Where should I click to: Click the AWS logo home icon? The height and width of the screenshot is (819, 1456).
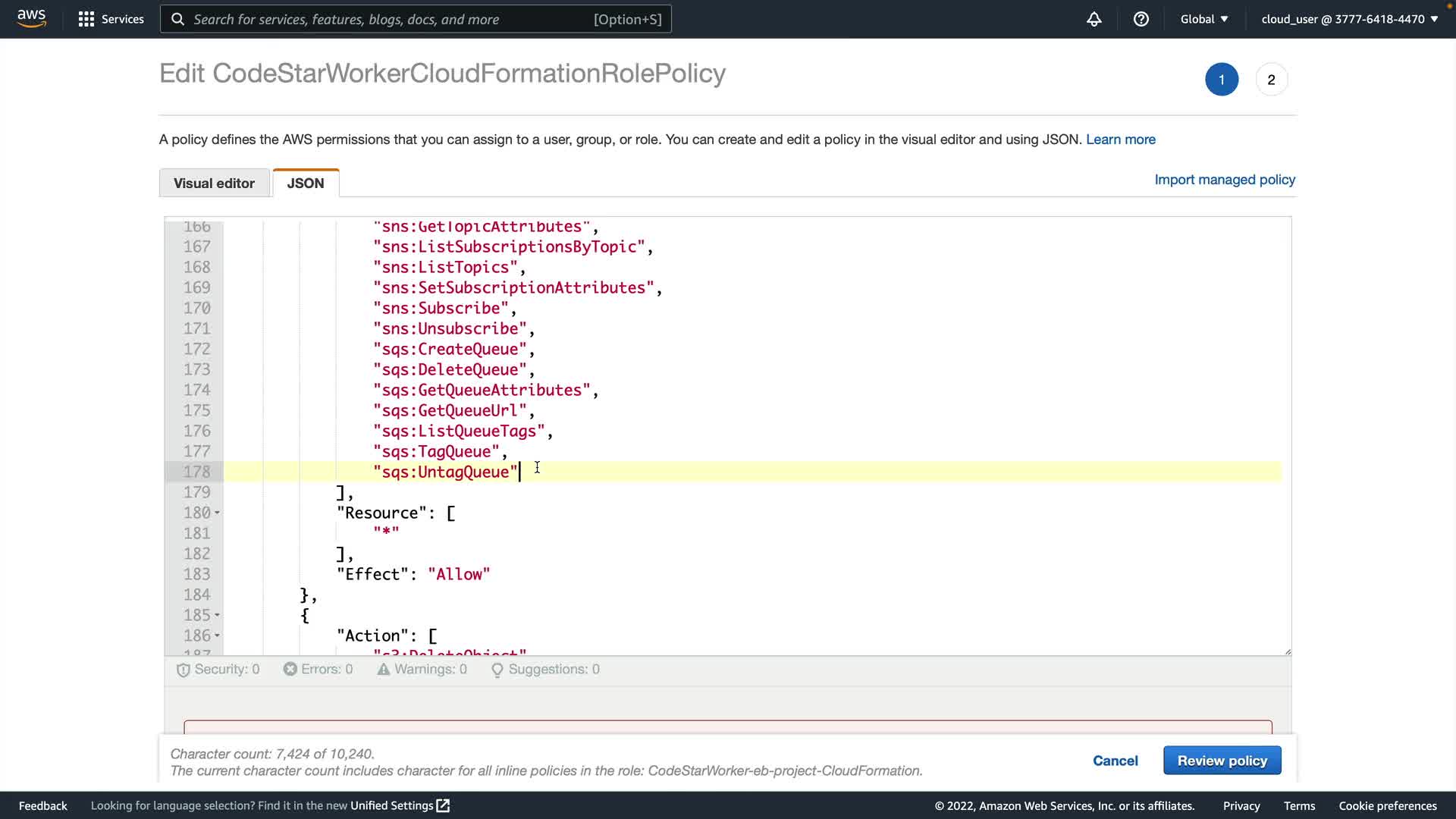coord(31,18)
